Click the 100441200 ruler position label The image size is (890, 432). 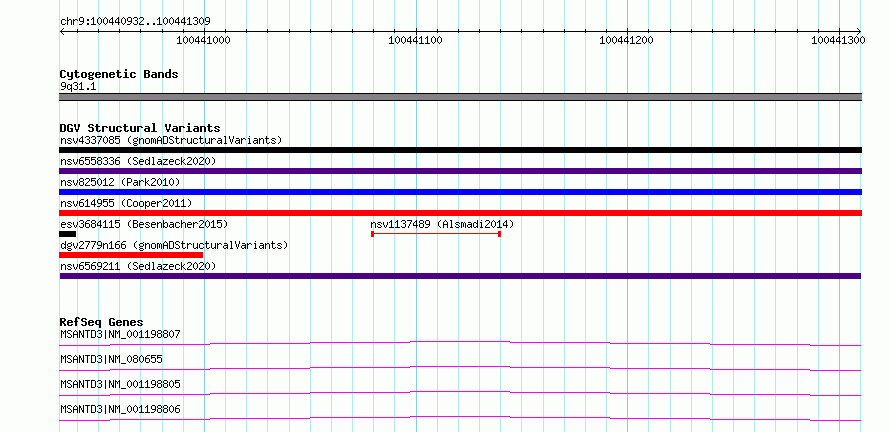click(x=627, y=40)
